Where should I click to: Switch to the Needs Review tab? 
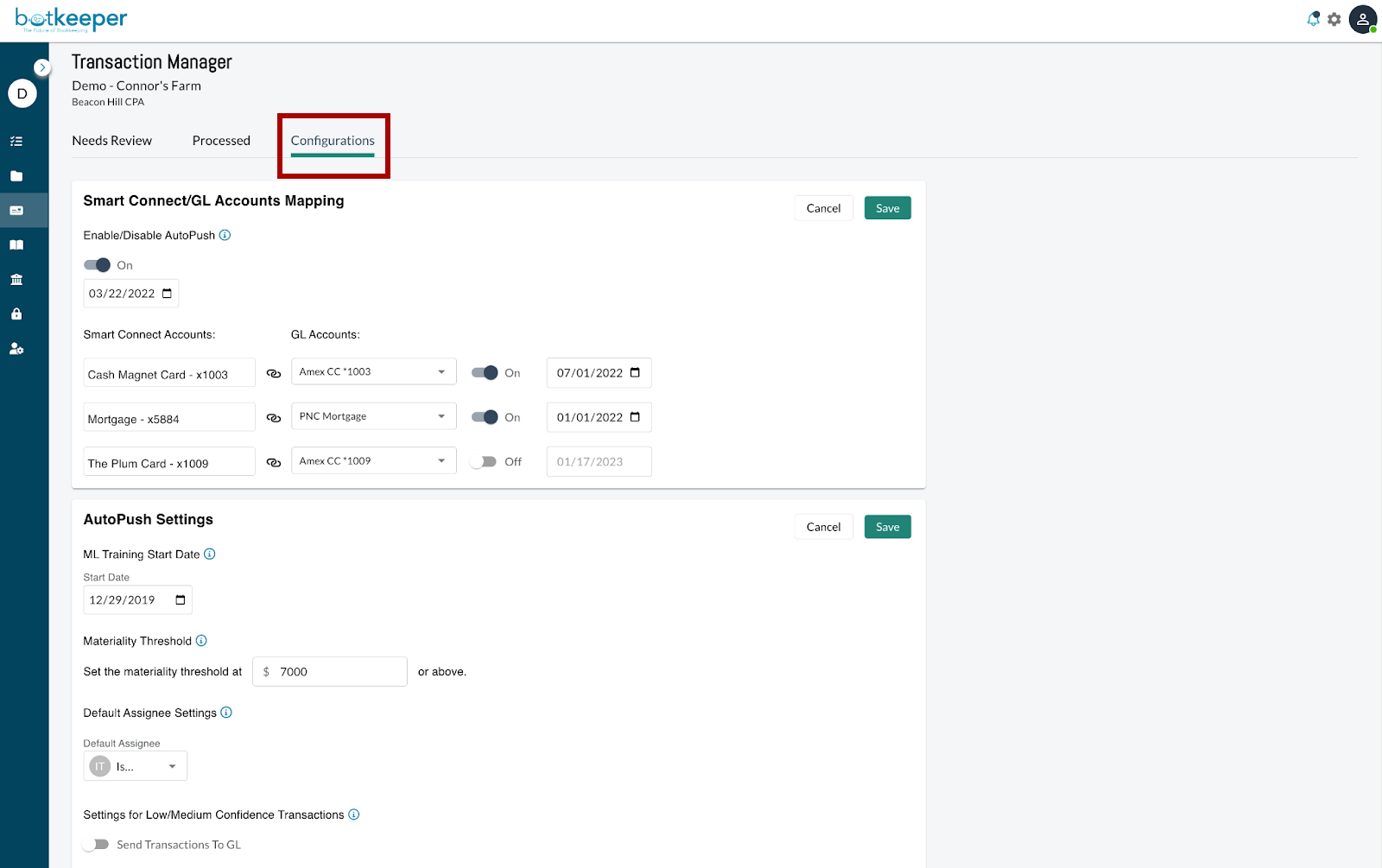tap(112, 140)
